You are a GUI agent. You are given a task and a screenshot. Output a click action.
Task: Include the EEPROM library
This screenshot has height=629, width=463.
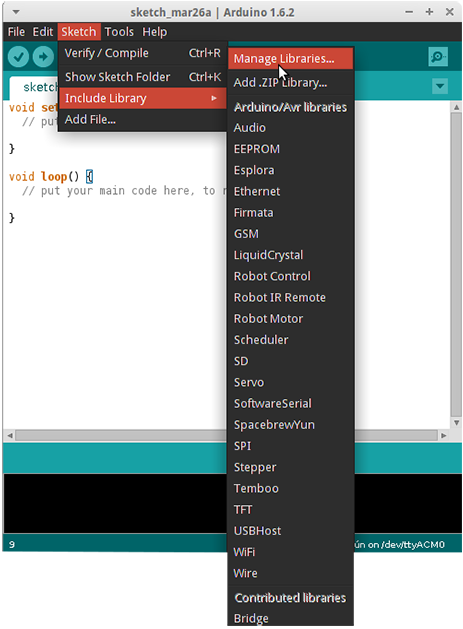point(290,149)
